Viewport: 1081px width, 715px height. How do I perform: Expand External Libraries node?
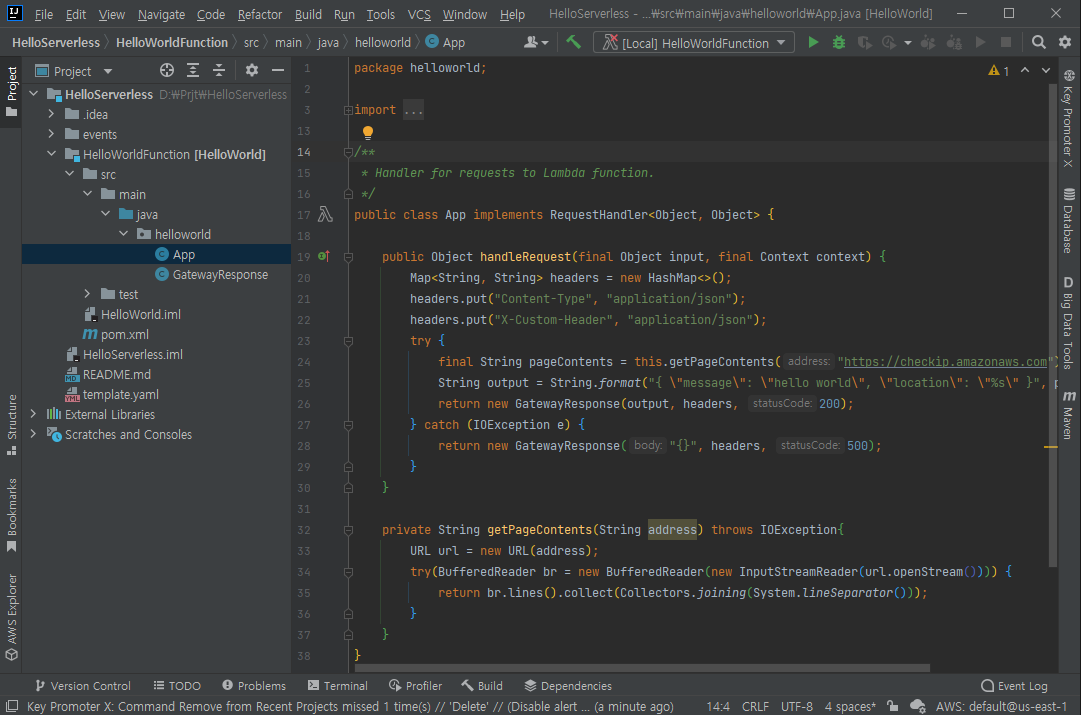click(33, 414)
